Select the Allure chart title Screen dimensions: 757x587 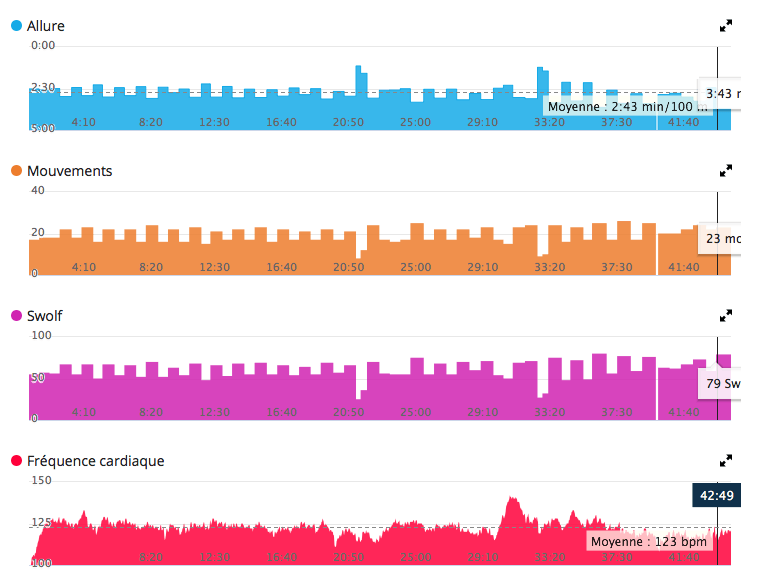pos(47,26)
